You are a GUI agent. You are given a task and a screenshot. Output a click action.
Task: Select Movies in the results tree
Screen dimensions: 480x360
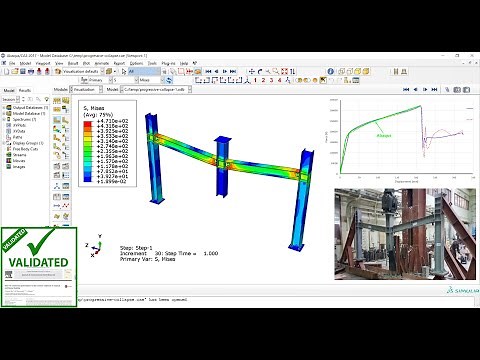[x=19, y=161]
